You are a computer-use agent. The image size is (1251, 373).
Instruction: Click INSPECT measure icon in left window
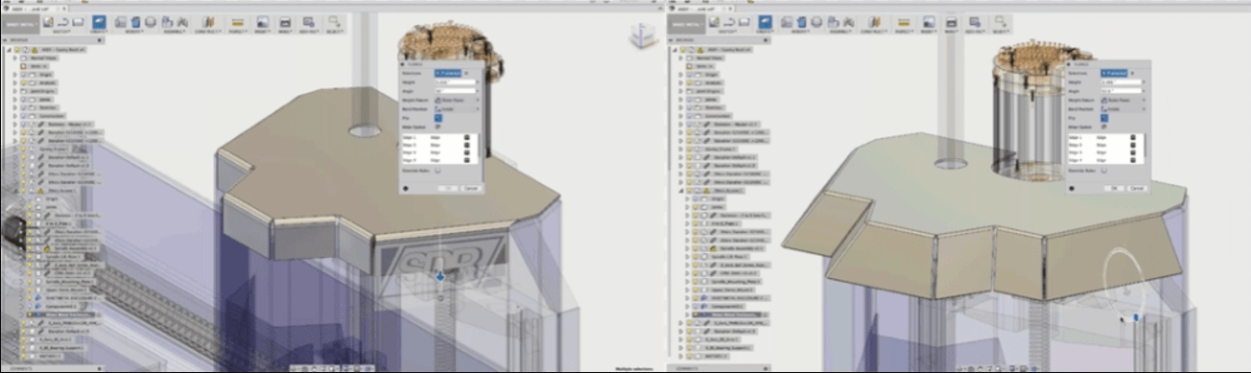coord(237,22)
